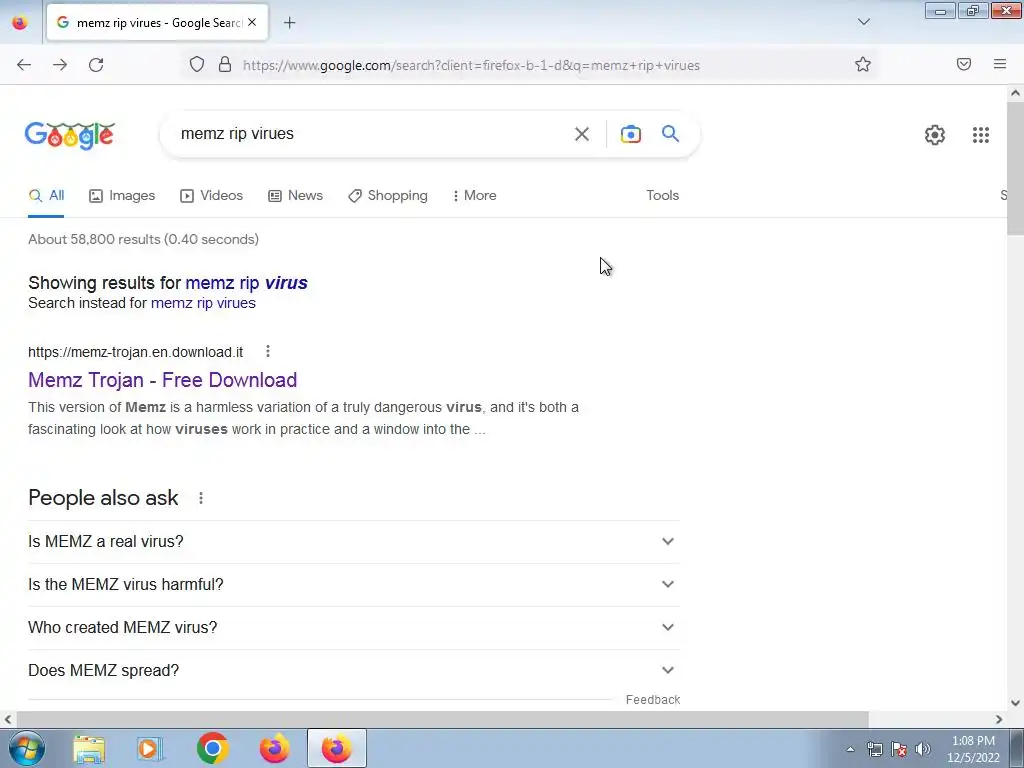Click the horizontal scrollbar left arrow

coord(8,720)
